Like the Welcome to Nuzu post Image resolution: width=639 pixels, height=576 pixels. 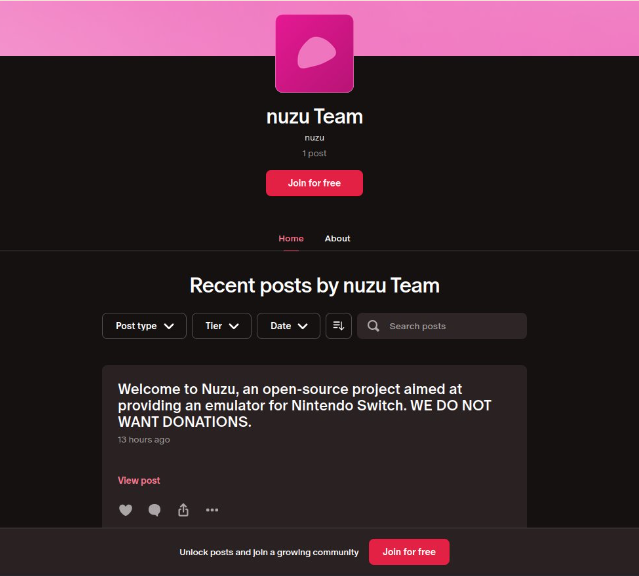click(126, 510)
